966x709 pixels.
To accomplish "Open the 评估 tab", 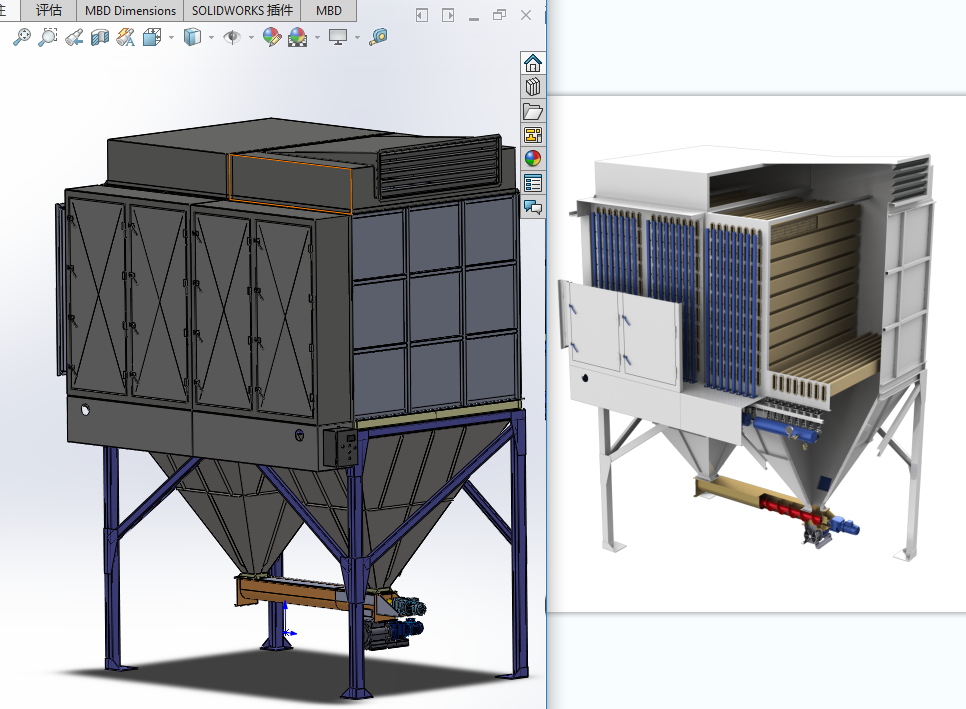I will tap(48, 11).
